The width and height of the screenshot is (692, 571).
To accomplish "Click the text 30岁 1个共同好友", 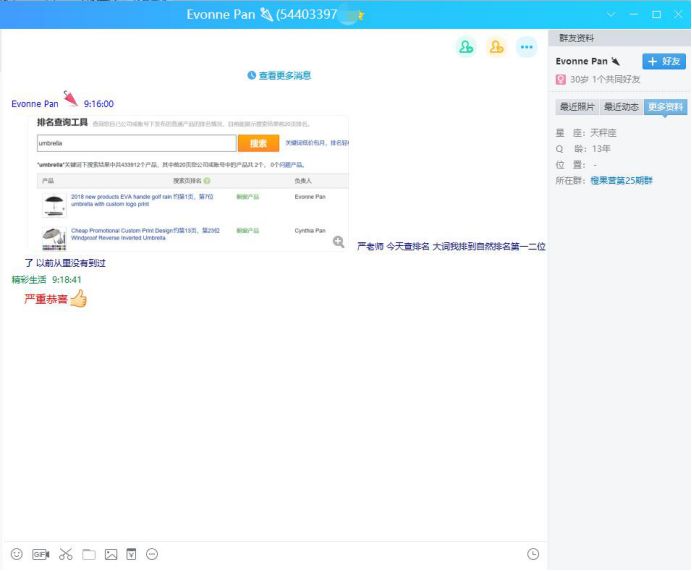I will tap(605, 79).
